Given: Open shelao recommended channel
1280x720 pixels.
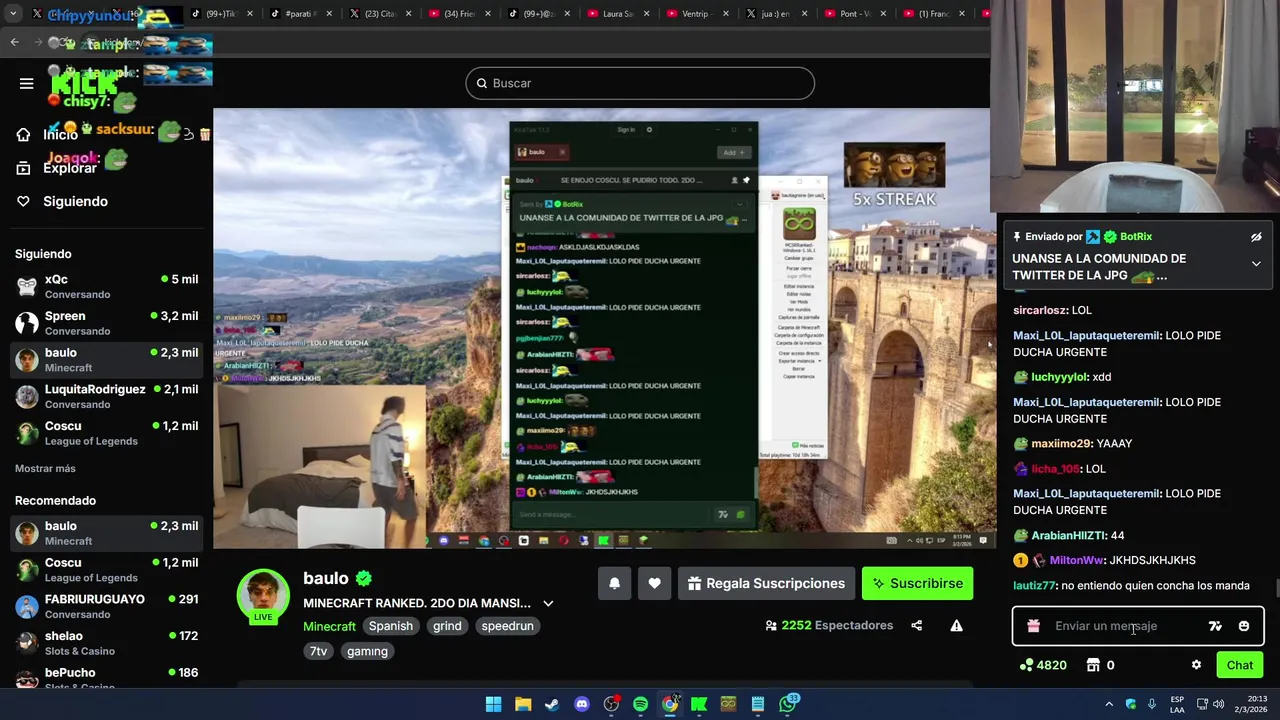Looking at the screenshot, I should (108, 643).
